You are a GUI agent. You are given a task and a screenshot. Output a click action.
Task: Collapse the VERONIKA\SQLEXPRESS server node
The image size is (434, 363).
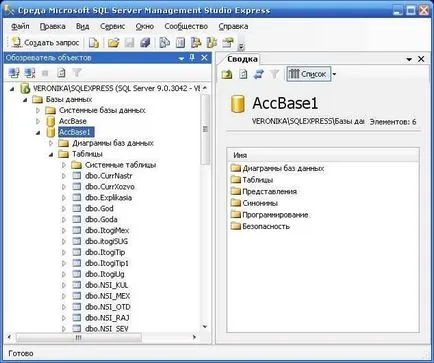pyautogui.click(x=12, y=89)
